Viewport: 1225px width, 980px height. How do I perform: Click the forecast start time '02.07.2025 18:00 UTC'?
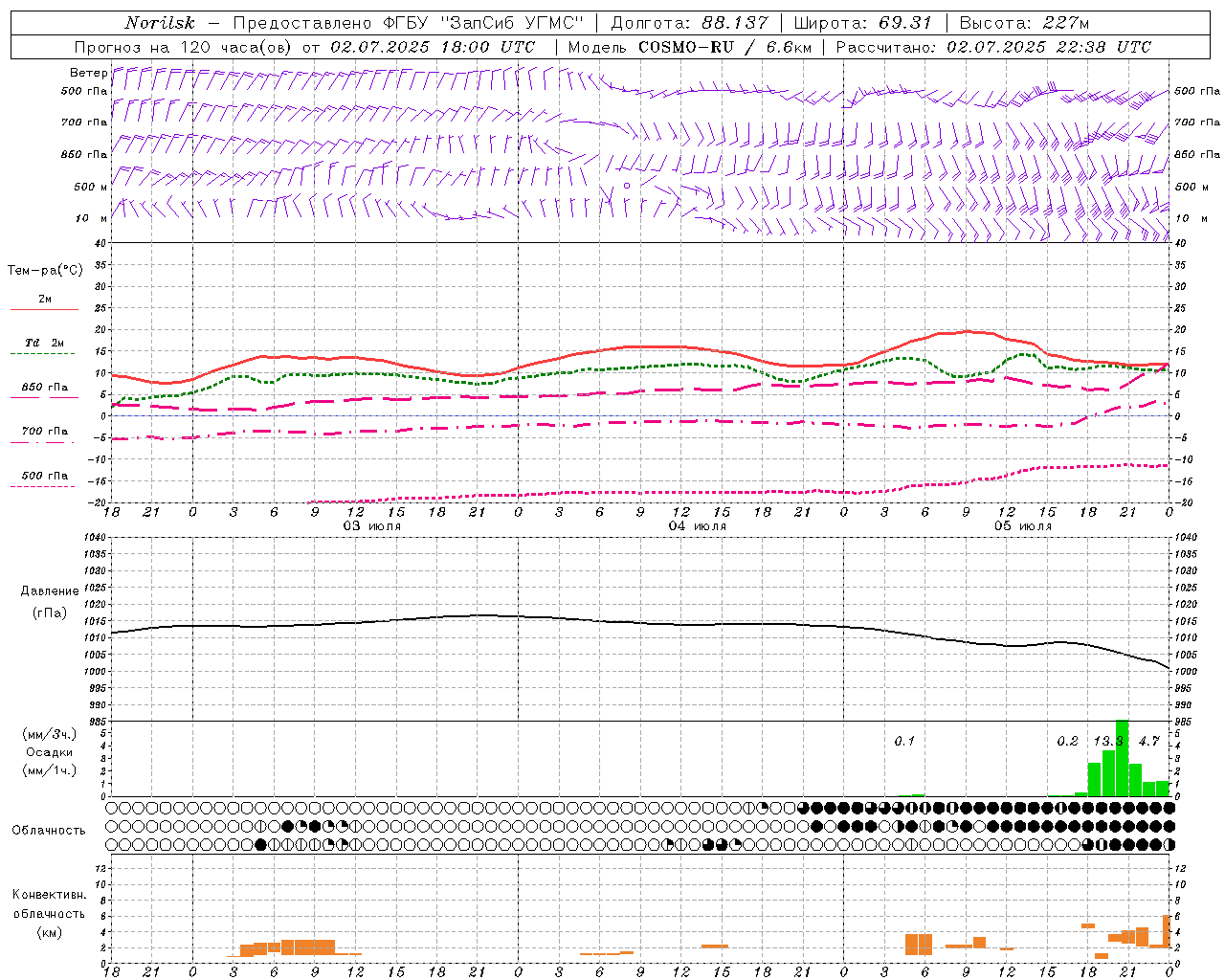pyautogui.click(x=433, y=47)
